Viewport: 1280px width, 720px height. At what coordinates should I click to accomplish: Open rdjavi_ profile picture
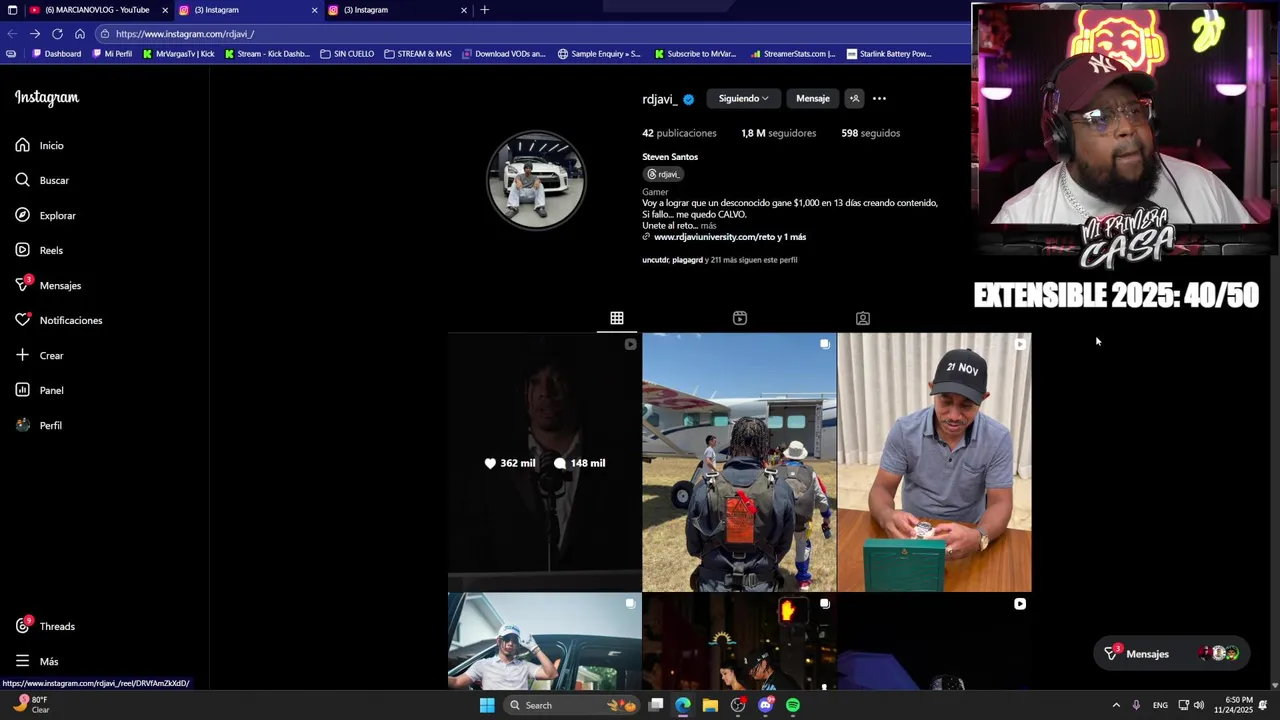536,181
